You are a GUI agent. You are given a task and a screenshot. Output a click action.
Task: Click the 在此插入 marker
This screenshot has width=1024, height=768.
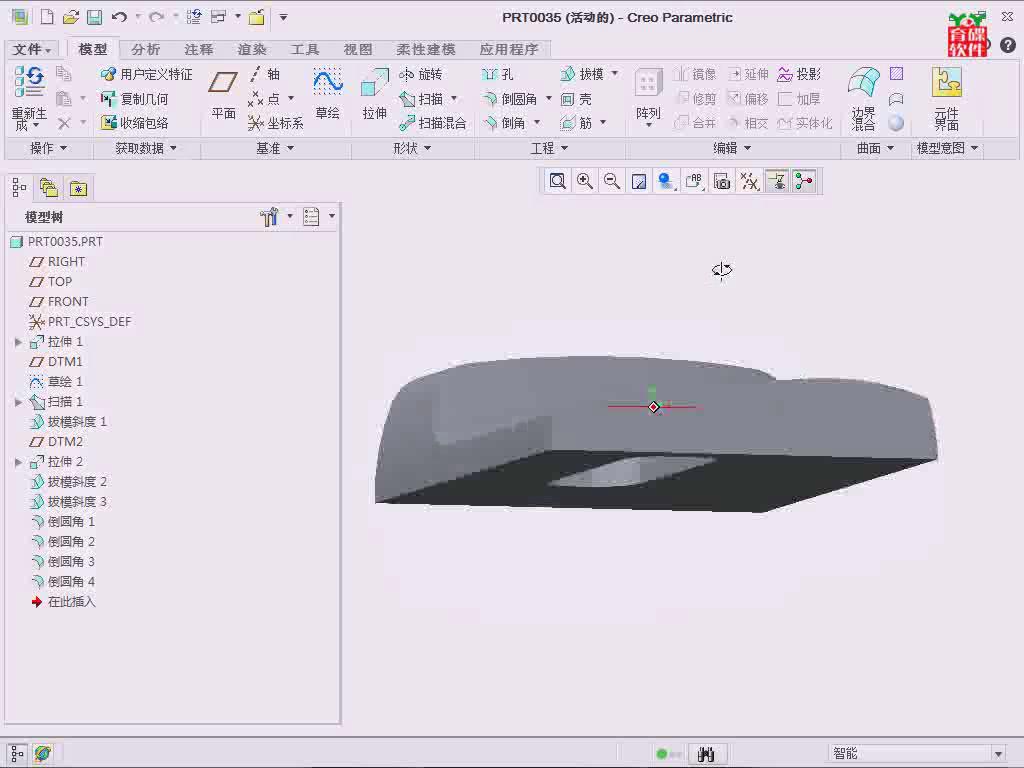click(64, 601)
